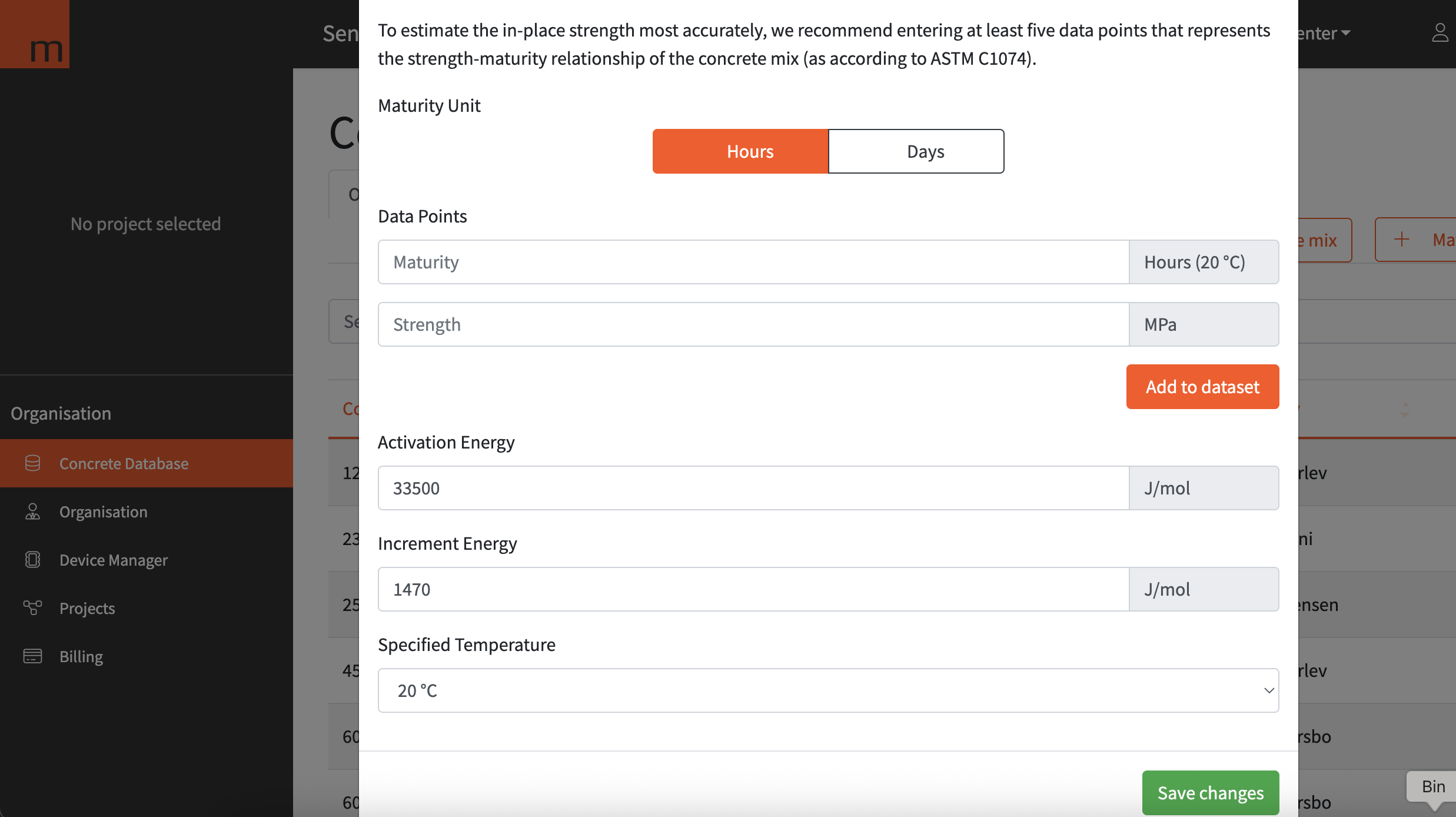Image resolution: width=1456 pixels, height=817 pixels.
Task: Click the Concrete Database stack icon
Action: point(33,464)
